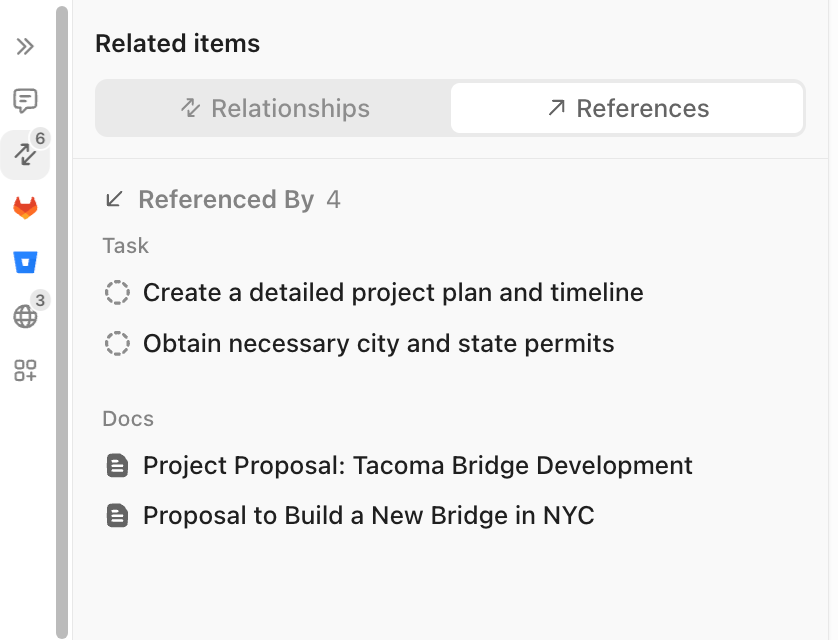Collapse the Docs section header
The image size is (838, 640).
point(127,418)
